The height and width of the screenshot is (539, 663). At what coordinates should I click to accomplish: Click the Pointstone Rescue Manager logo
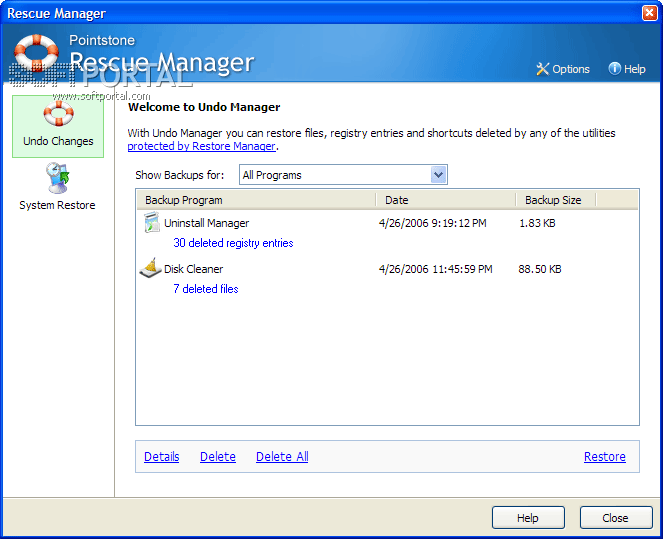pos(36,52)
